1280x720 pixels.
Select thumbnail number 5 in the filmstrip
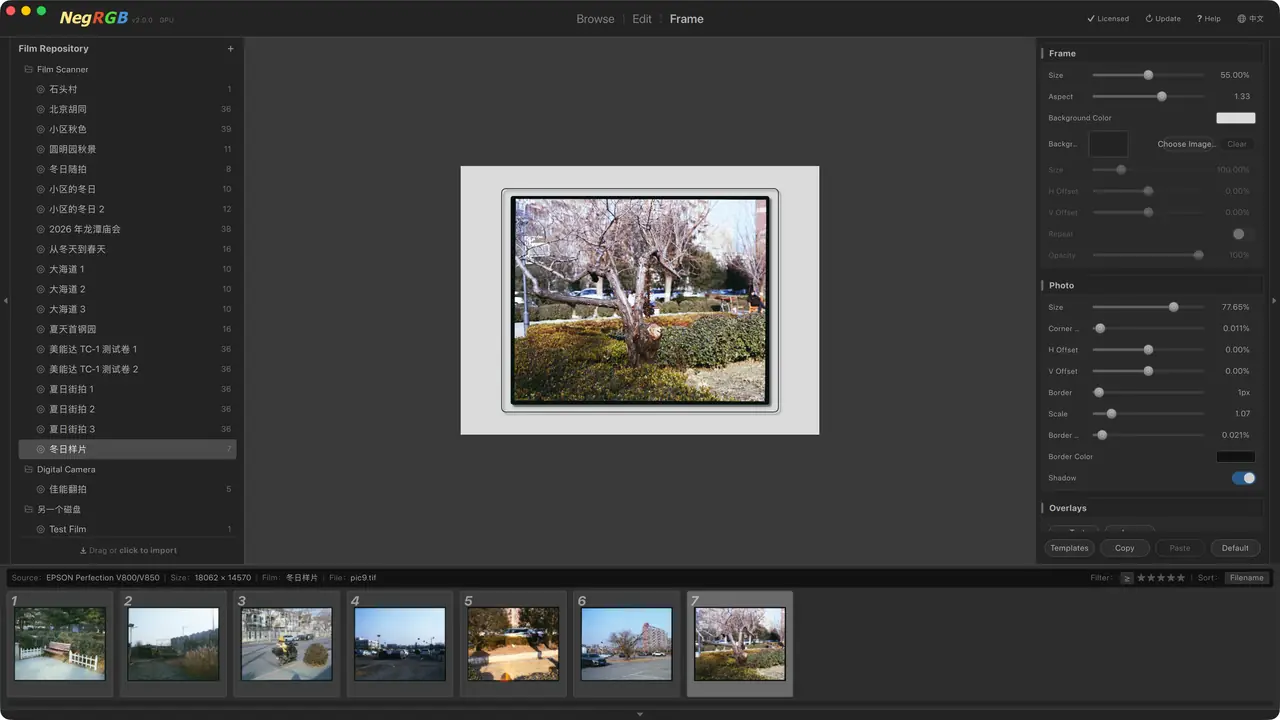514,644
